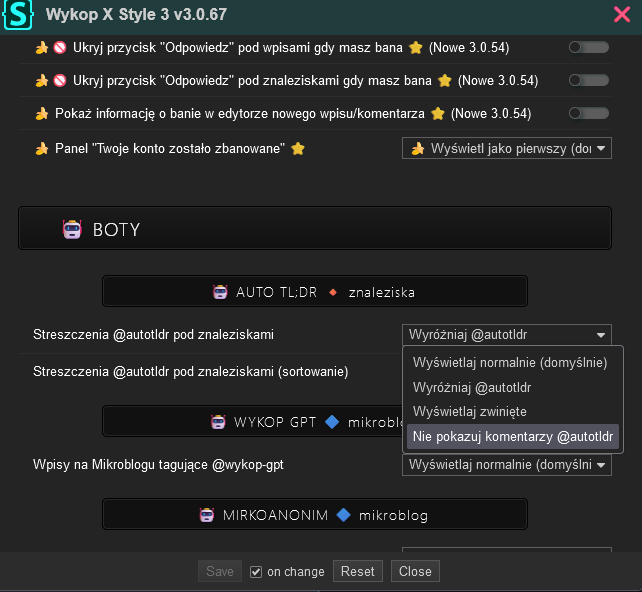Click the Close button in the footer

point(415,571)
